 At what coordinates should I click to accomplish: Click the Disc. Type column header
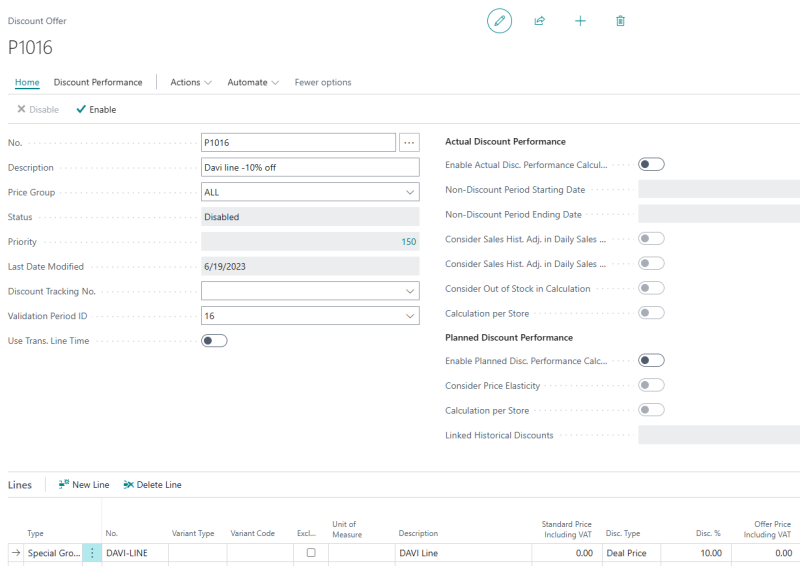623,533
